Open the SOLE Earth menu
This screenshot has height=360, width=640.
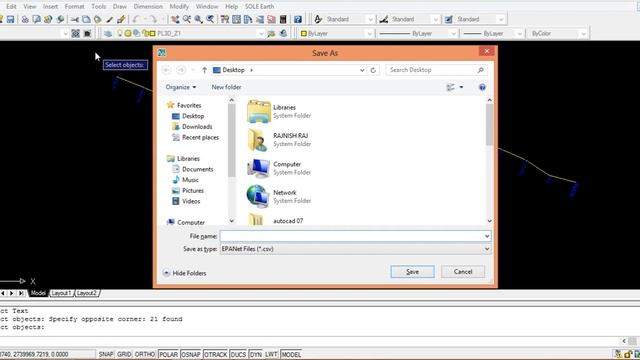pos(260,7)
